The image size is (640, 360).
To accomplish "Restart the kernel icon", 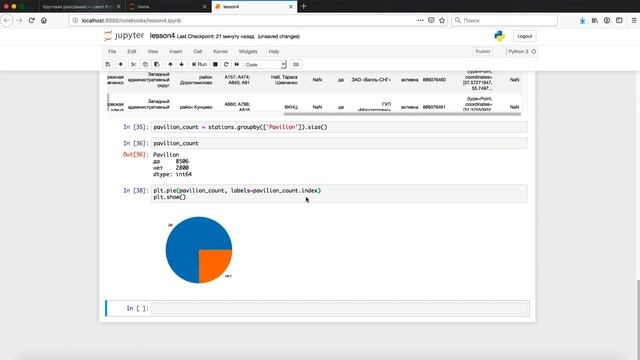I will pyautogui.click(x=226, y=64).
